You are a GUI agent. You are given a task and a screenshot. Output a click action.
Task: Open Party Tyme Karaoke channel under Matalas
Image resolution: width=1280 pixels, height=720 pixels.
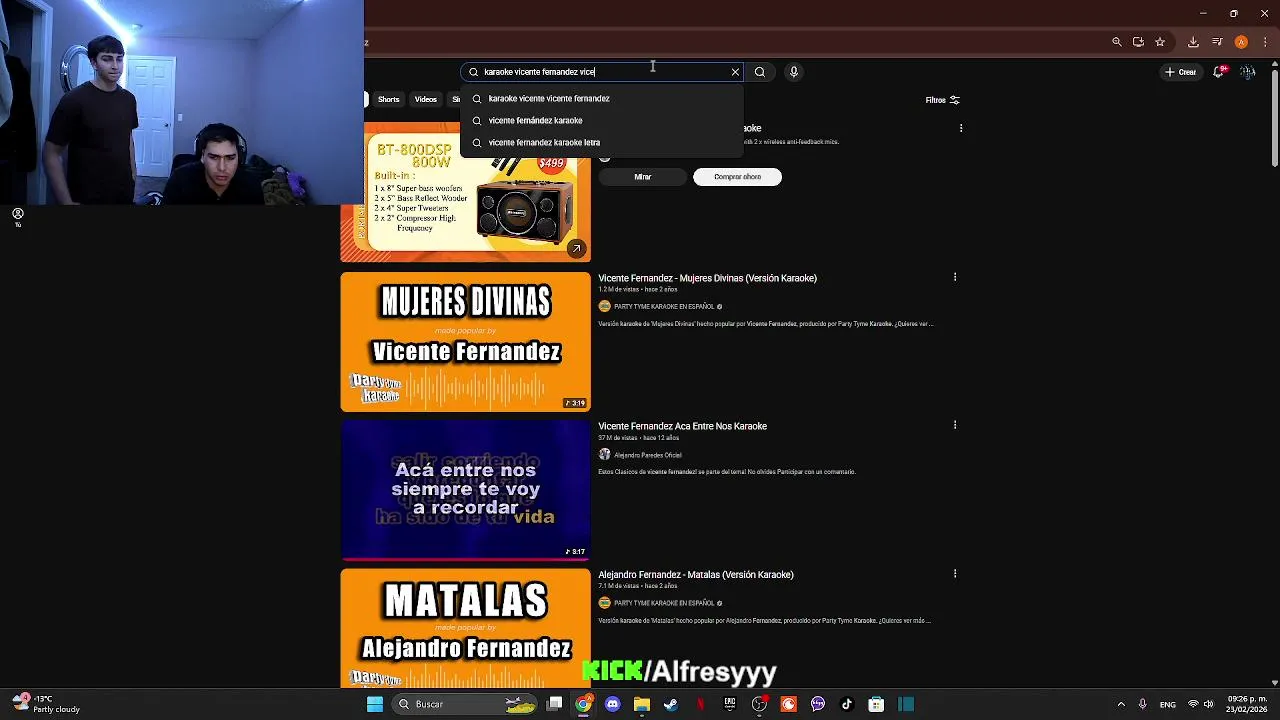[x=663, y=603]
